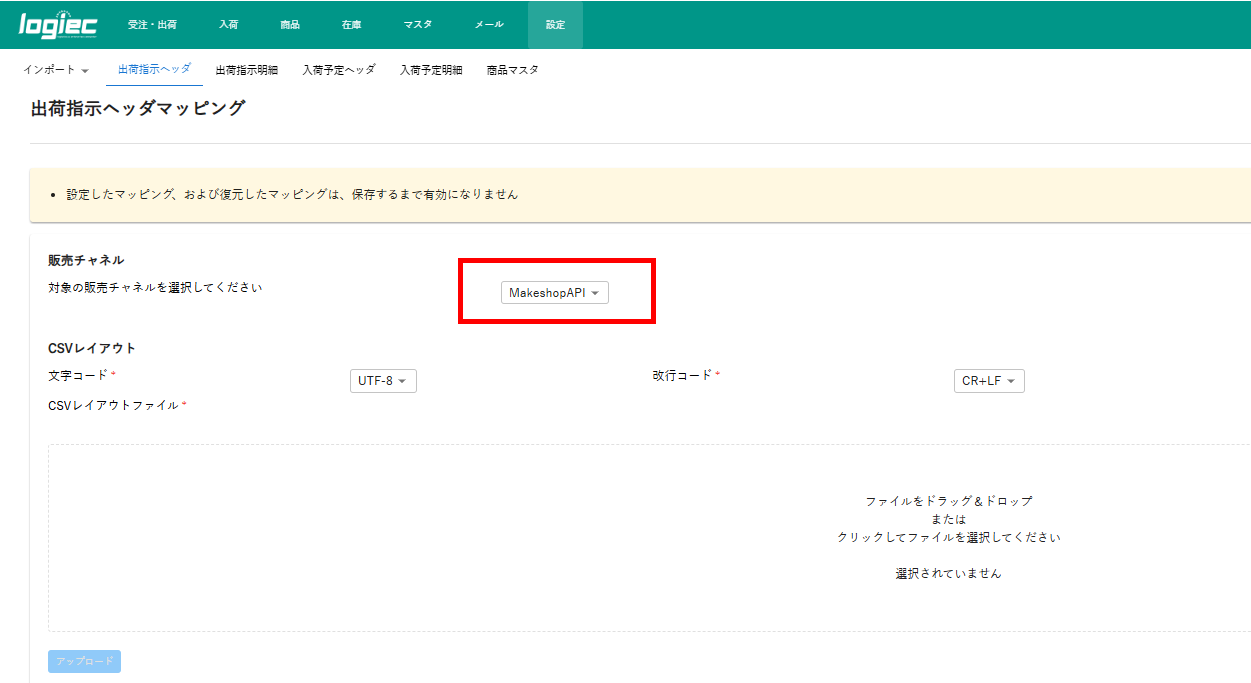This screenshot has width=1251, height=683.
Task: Select the マスタ menu
Action: pos(417,25)
